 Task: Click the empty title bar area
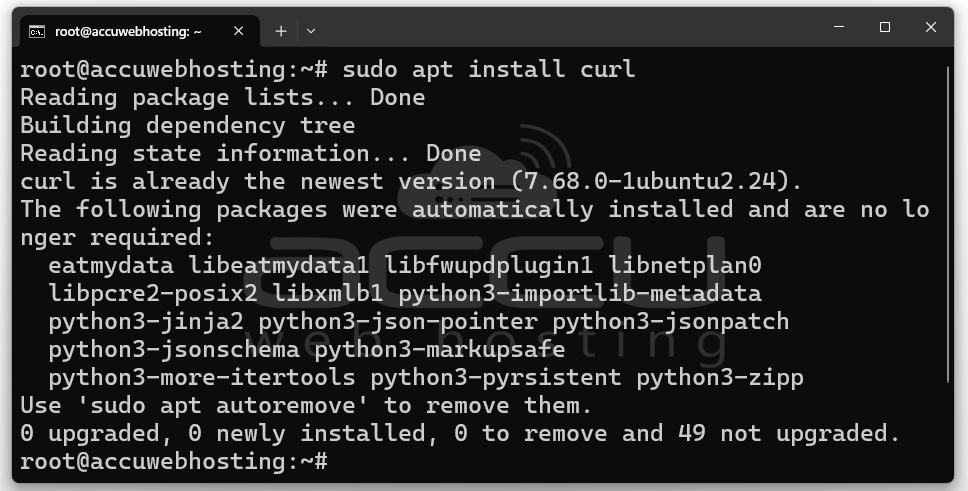click(568, 28)
